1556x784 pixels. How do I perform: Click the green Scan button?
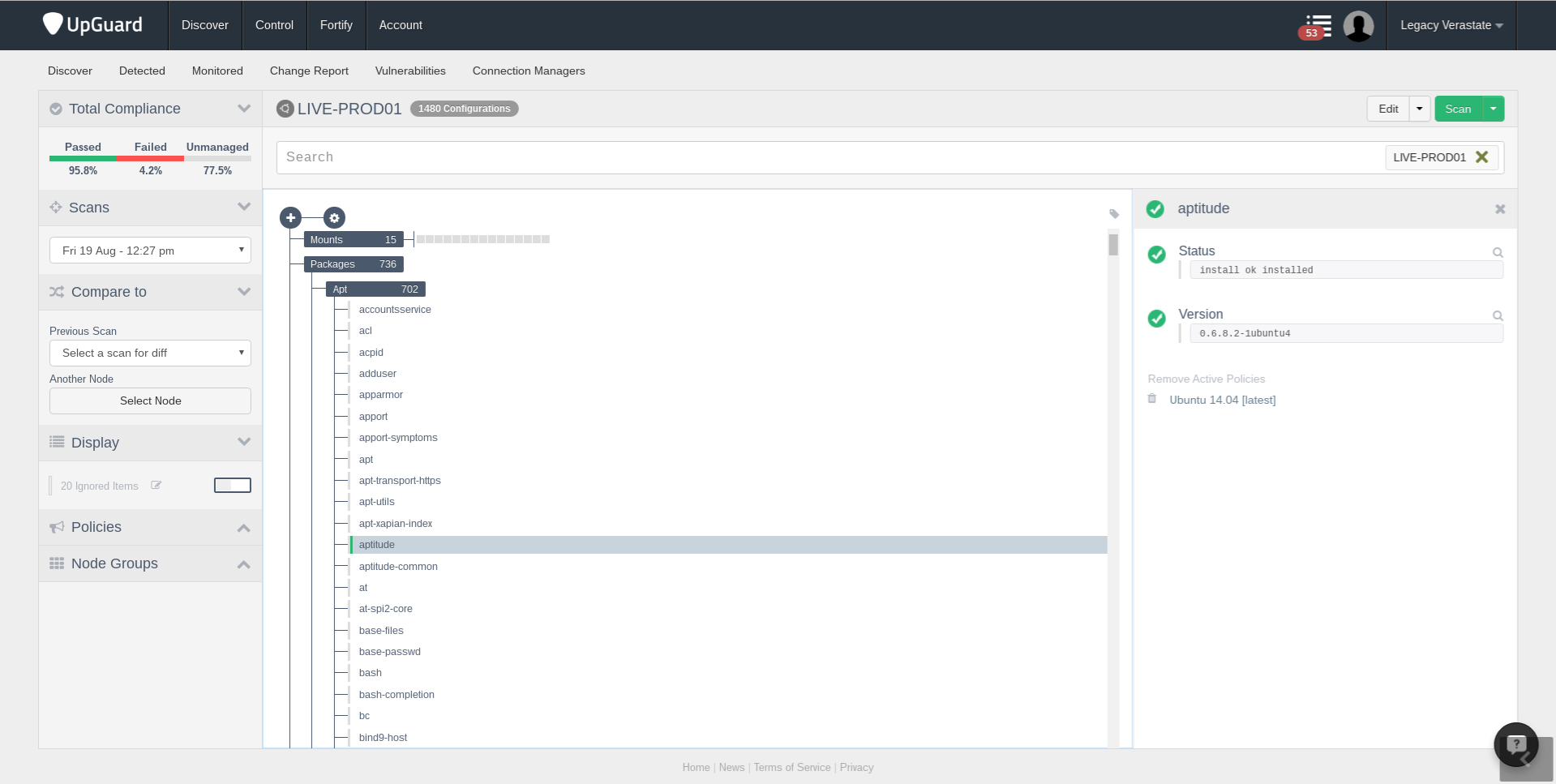coord(1459,109)
